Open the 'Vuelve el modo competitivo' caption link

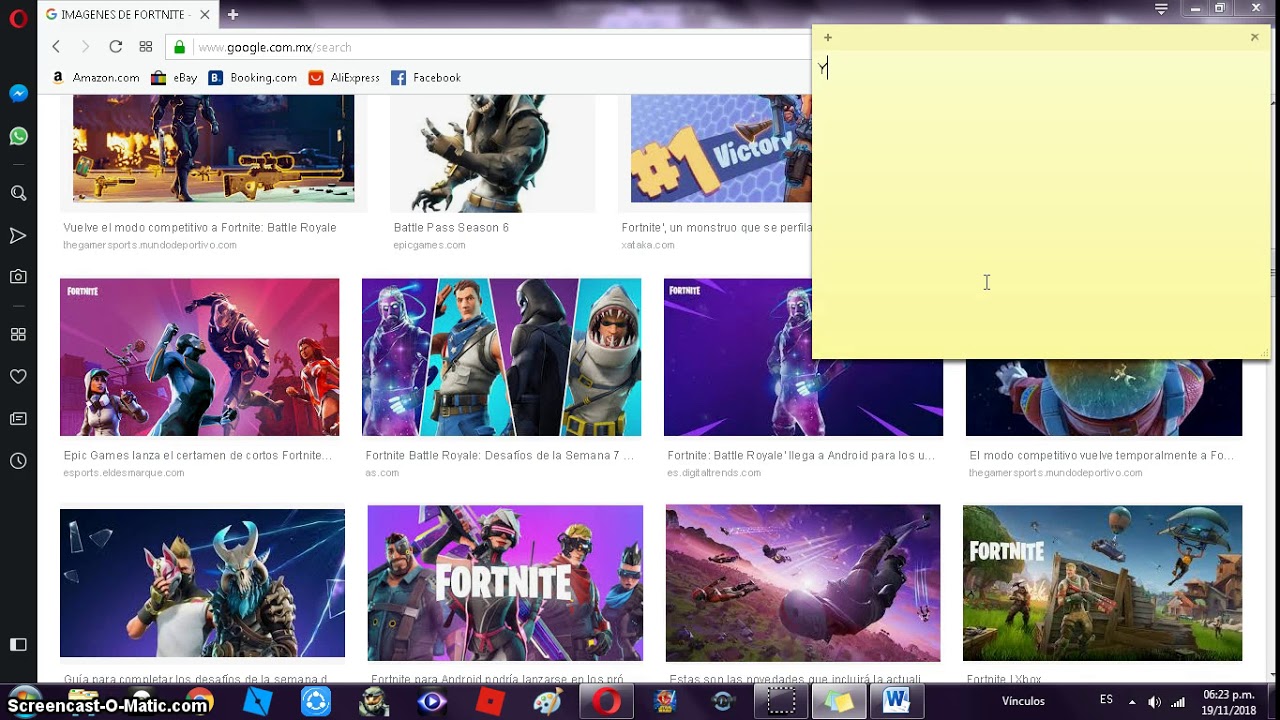click(x=200, y=228)
